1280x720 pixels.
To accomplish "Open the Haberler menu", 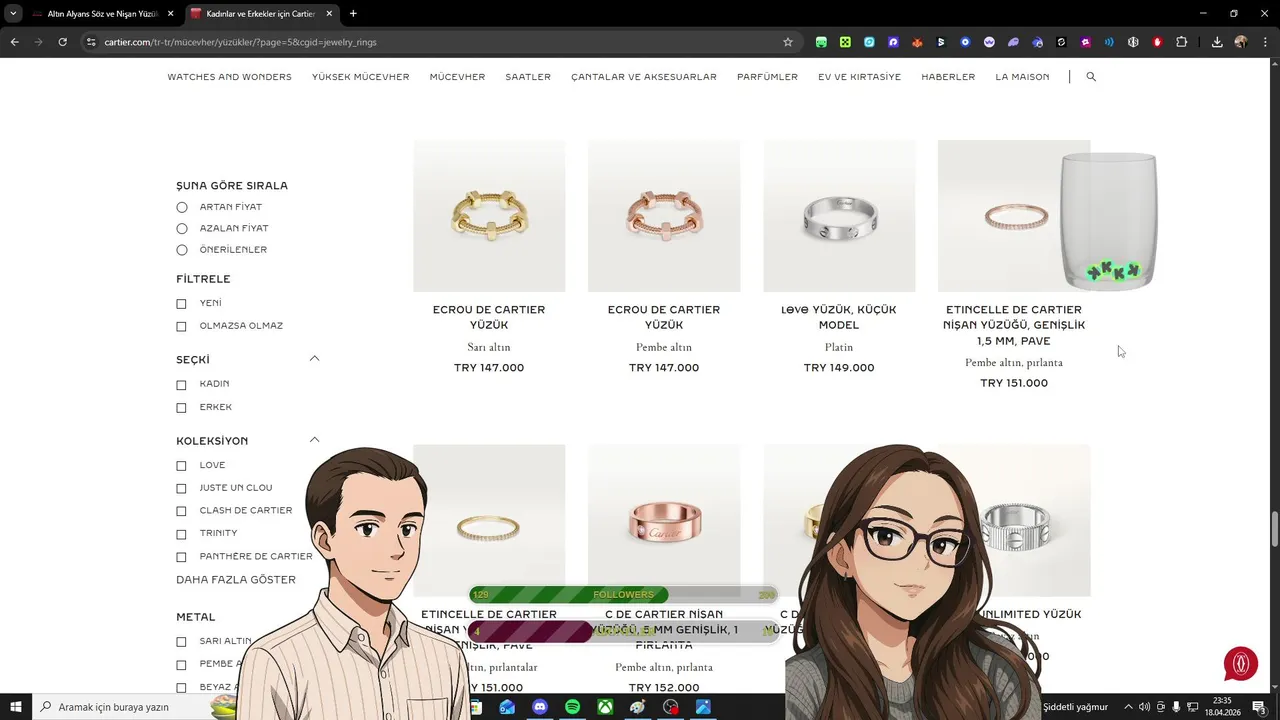I will pyautogui.click(x=948, y=77).
